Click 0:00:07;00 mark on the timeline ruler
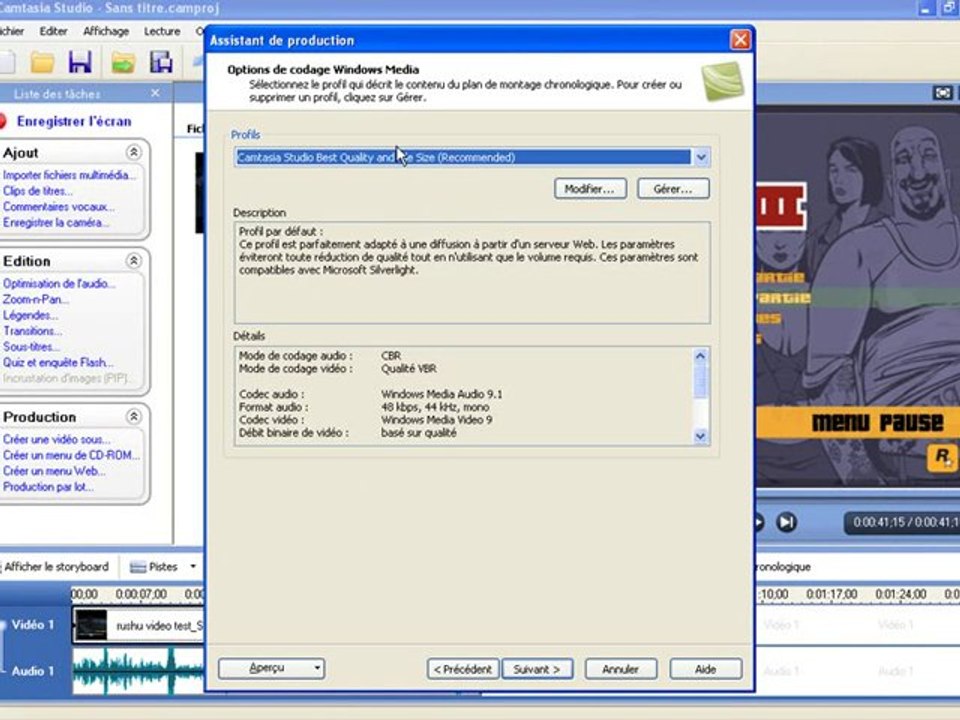Viewport: 960px width, 720px height. (141, 594)
